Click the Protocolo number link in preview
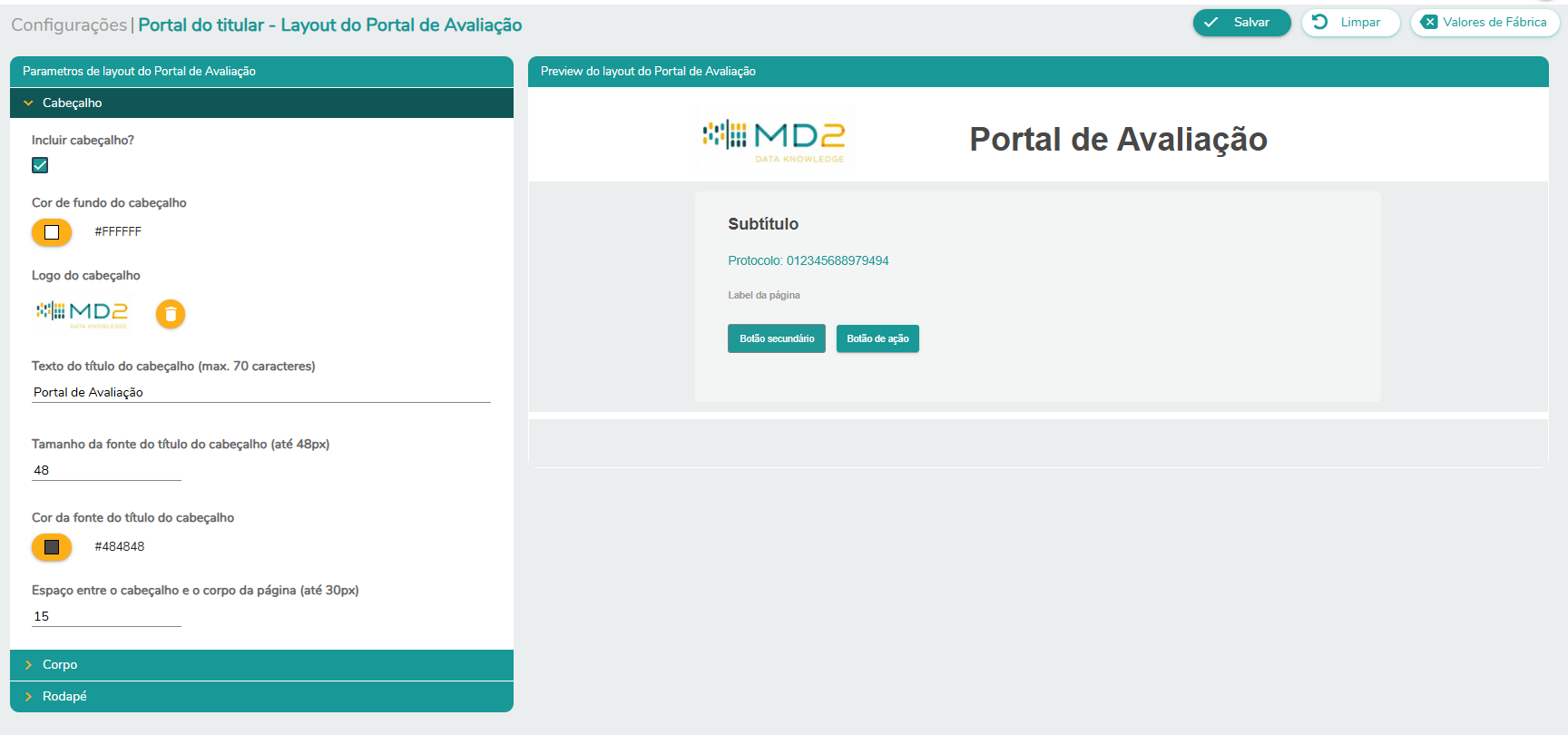This screenshot has height=735, width=1568. point(808,260)
